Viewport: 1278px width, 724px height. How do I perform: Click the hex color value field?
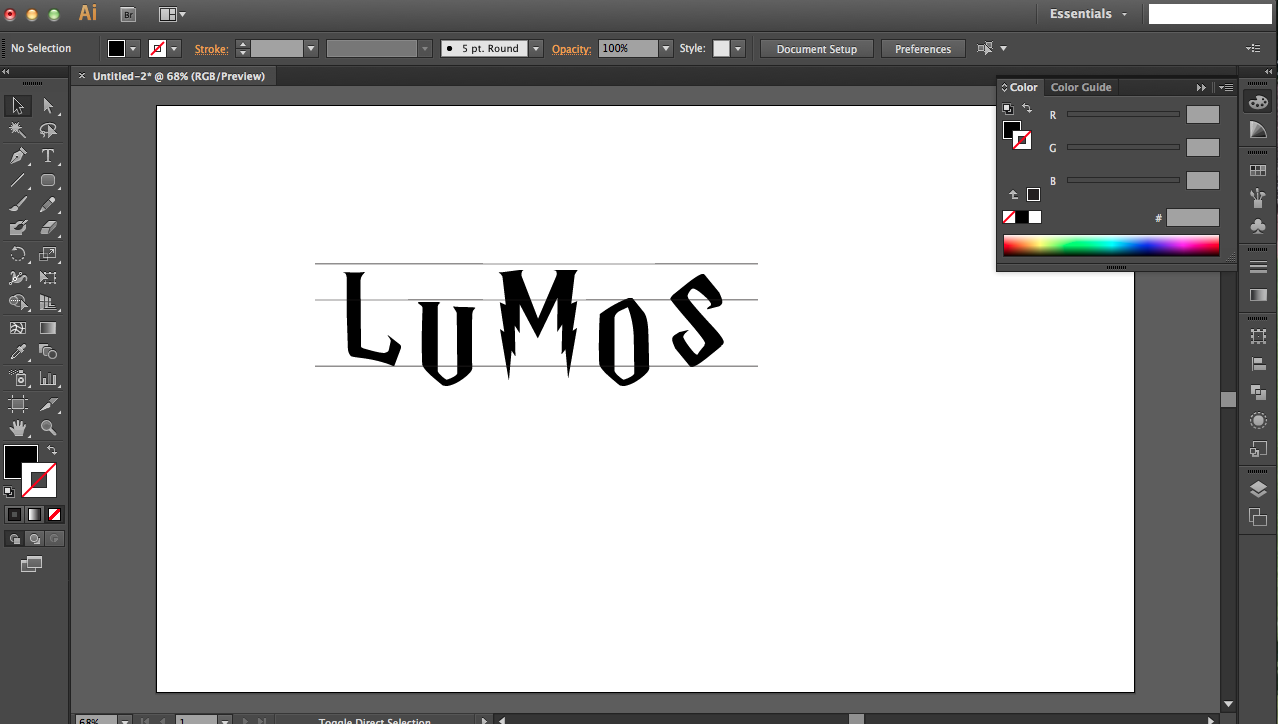pos(1193,217)
